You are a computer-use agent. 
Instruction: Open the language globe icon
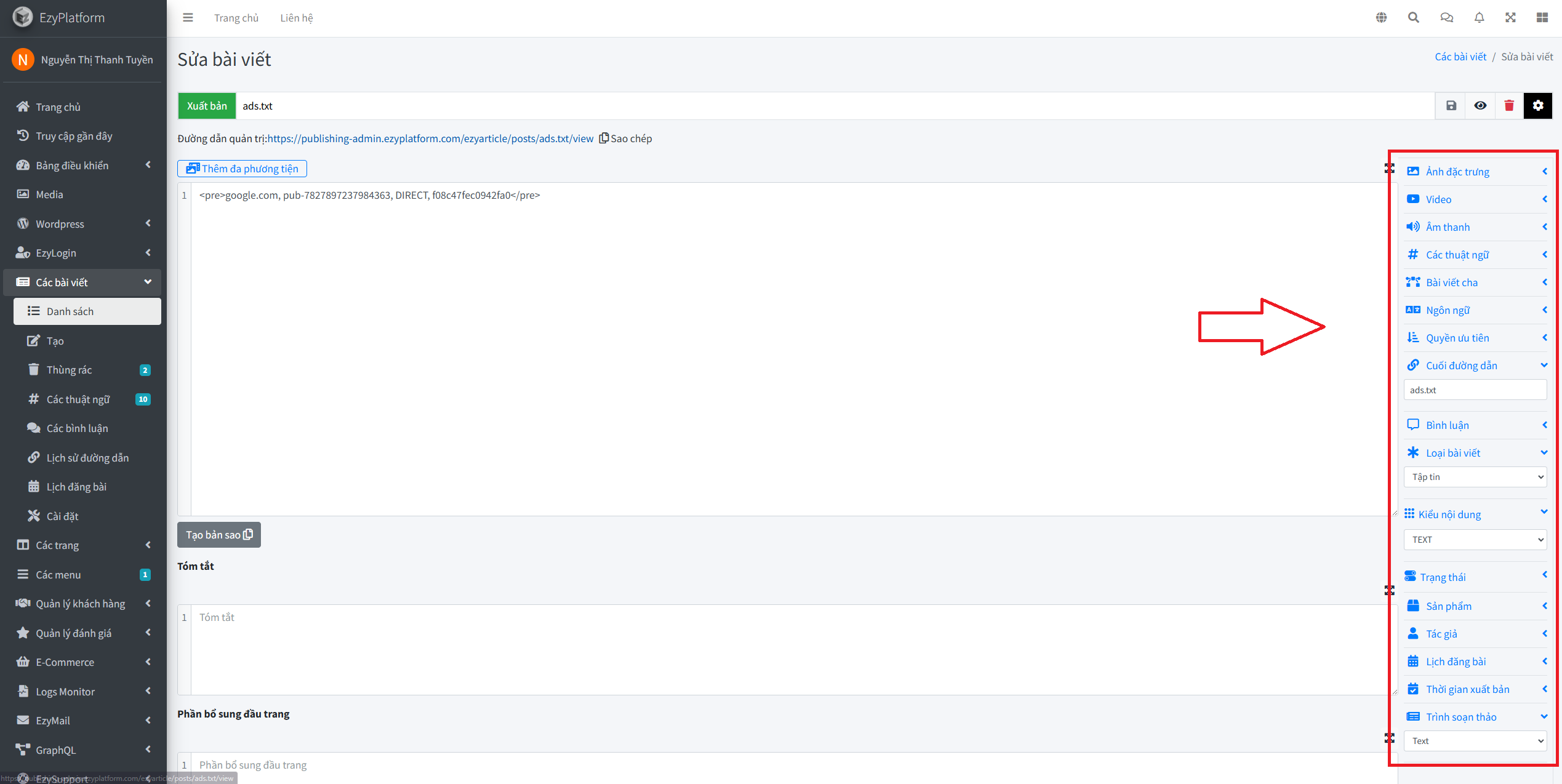pos(1381,18)
